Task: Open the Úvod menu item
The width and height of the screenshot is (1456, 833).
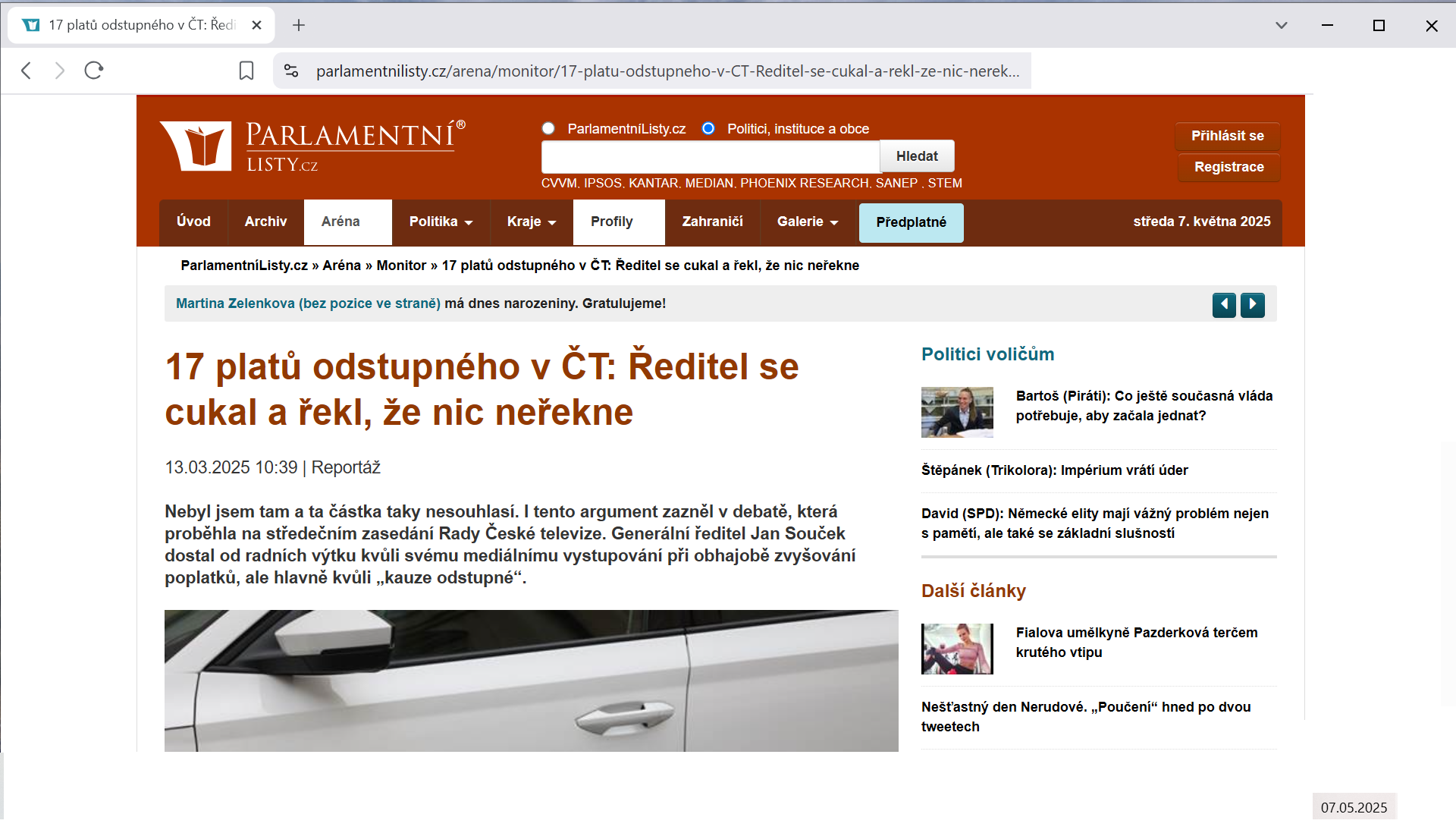Action: pos(193,222)
